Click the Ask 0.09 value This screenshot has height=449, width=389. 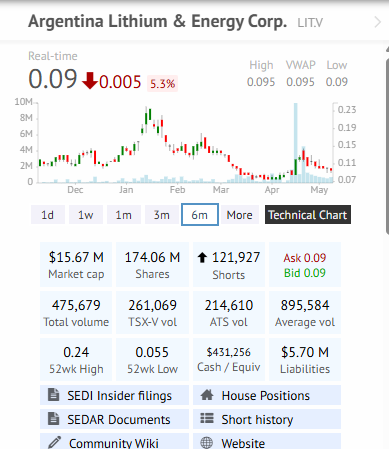305,258
